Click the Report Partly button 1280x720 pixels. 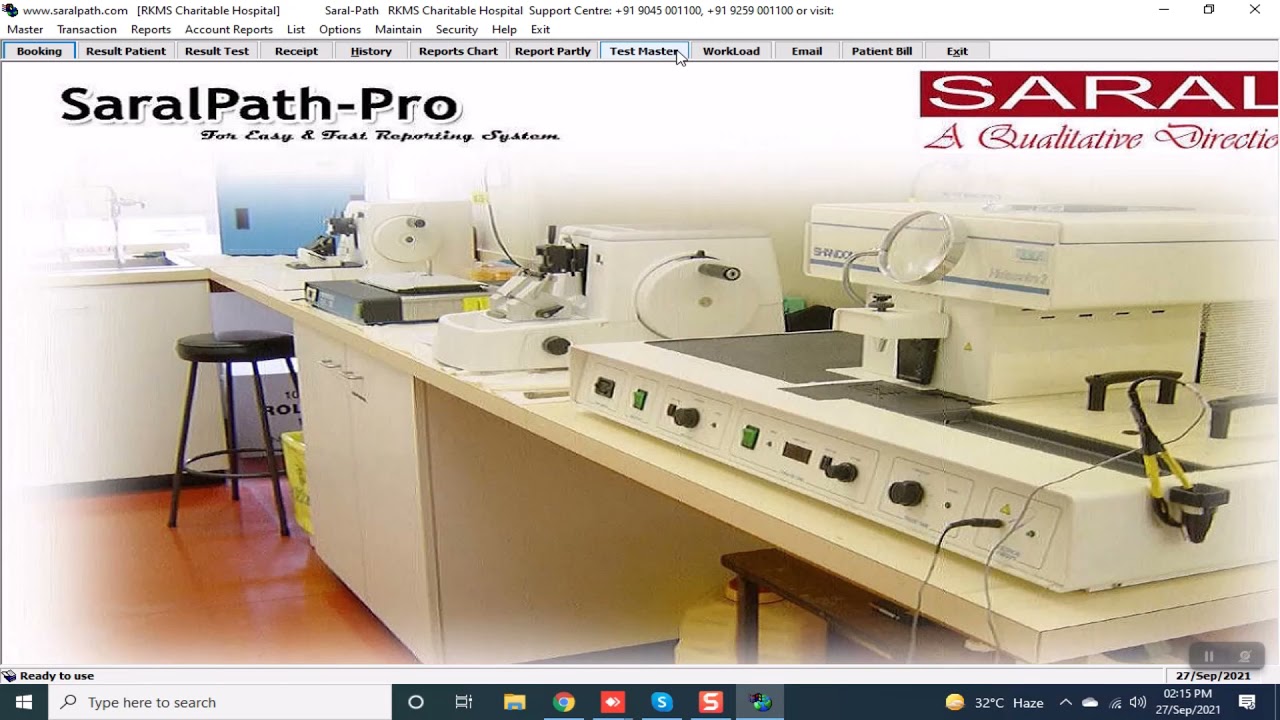tap(553, 51)
